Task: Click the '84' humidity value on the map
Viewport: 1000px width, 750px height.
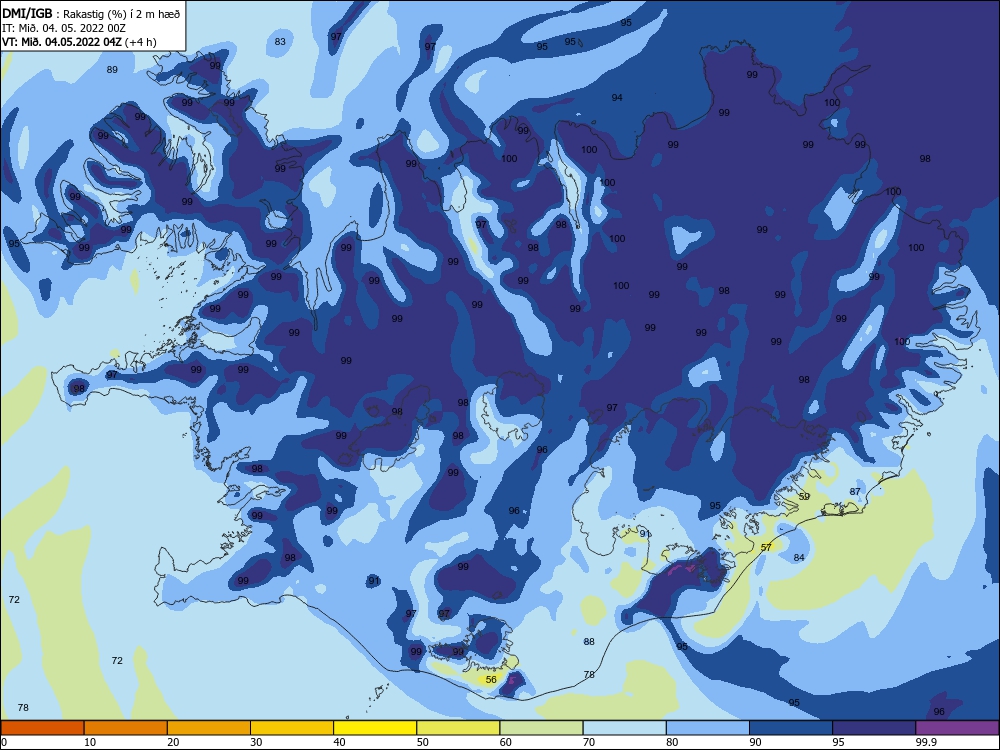Action: click(799, 557)
